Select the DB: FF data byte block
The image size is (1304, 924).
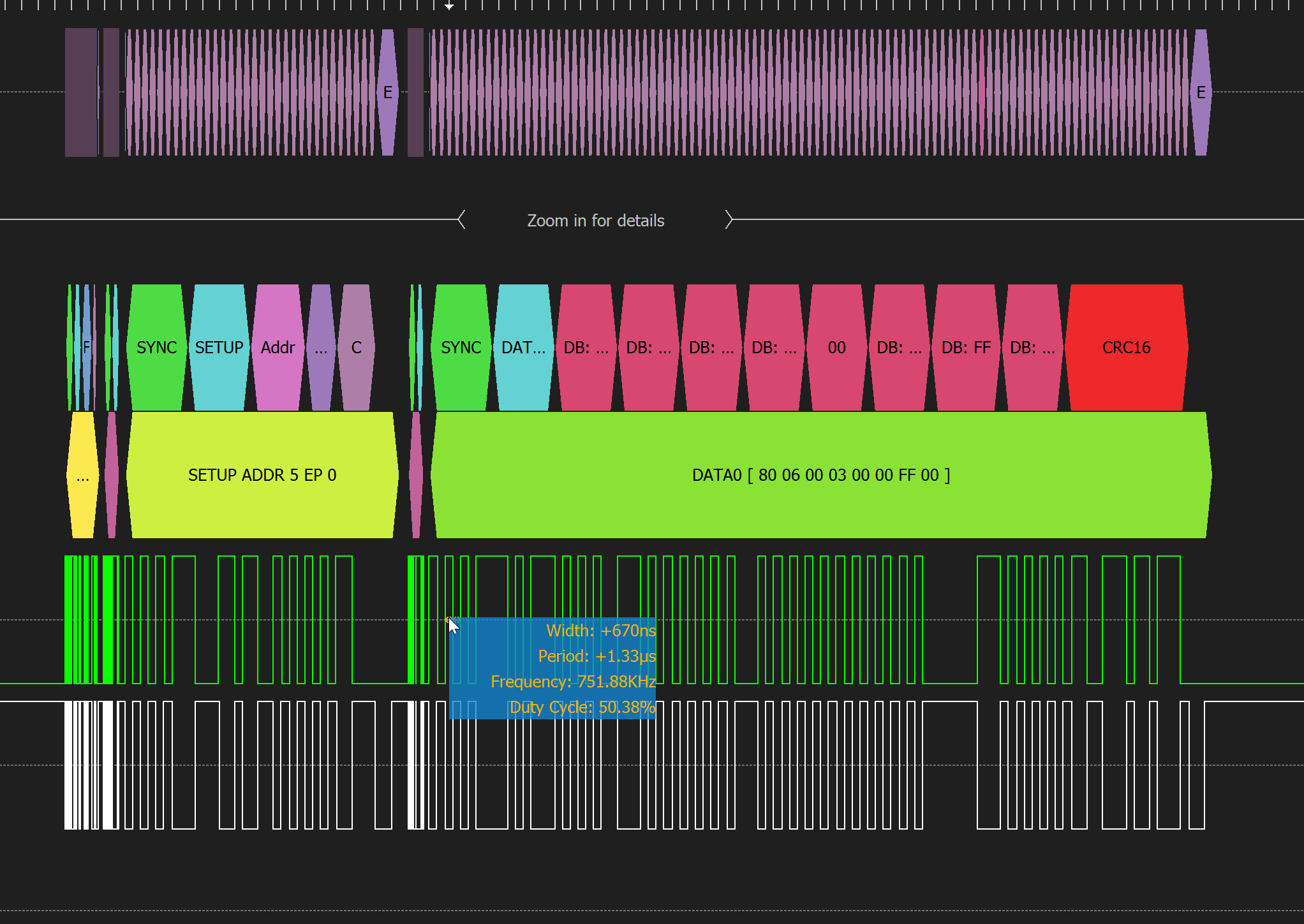966,348
